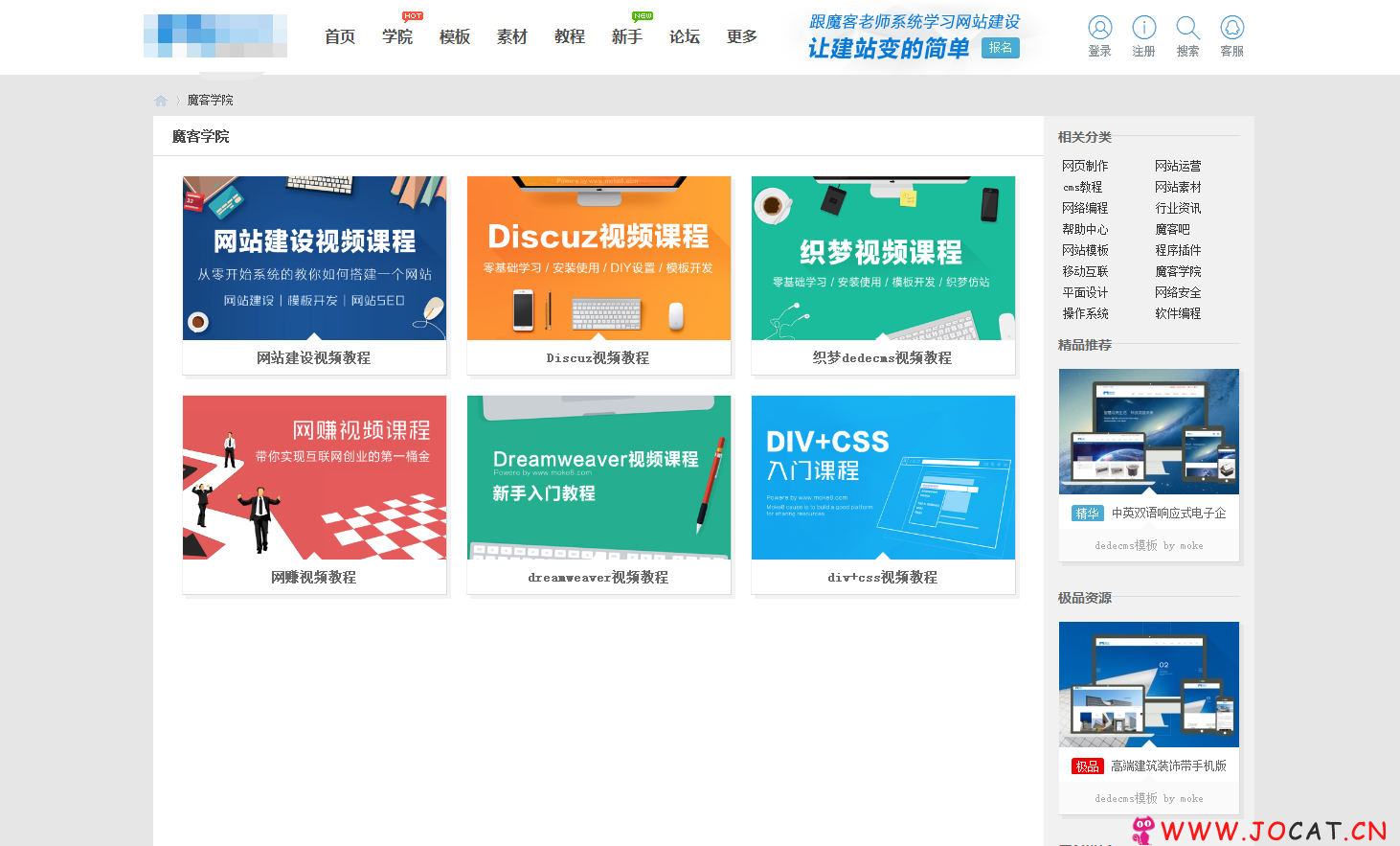Image resolution: width=1400 pixels, height=846 pixels.
Task: Open 首页 in the navigation bar
Action: pos(340,36)
